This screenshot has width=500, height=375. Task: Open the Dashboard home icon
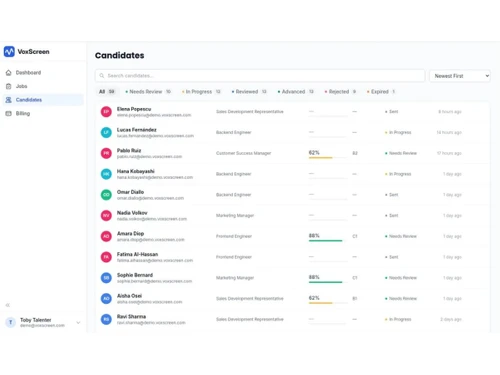pos(9,73)
